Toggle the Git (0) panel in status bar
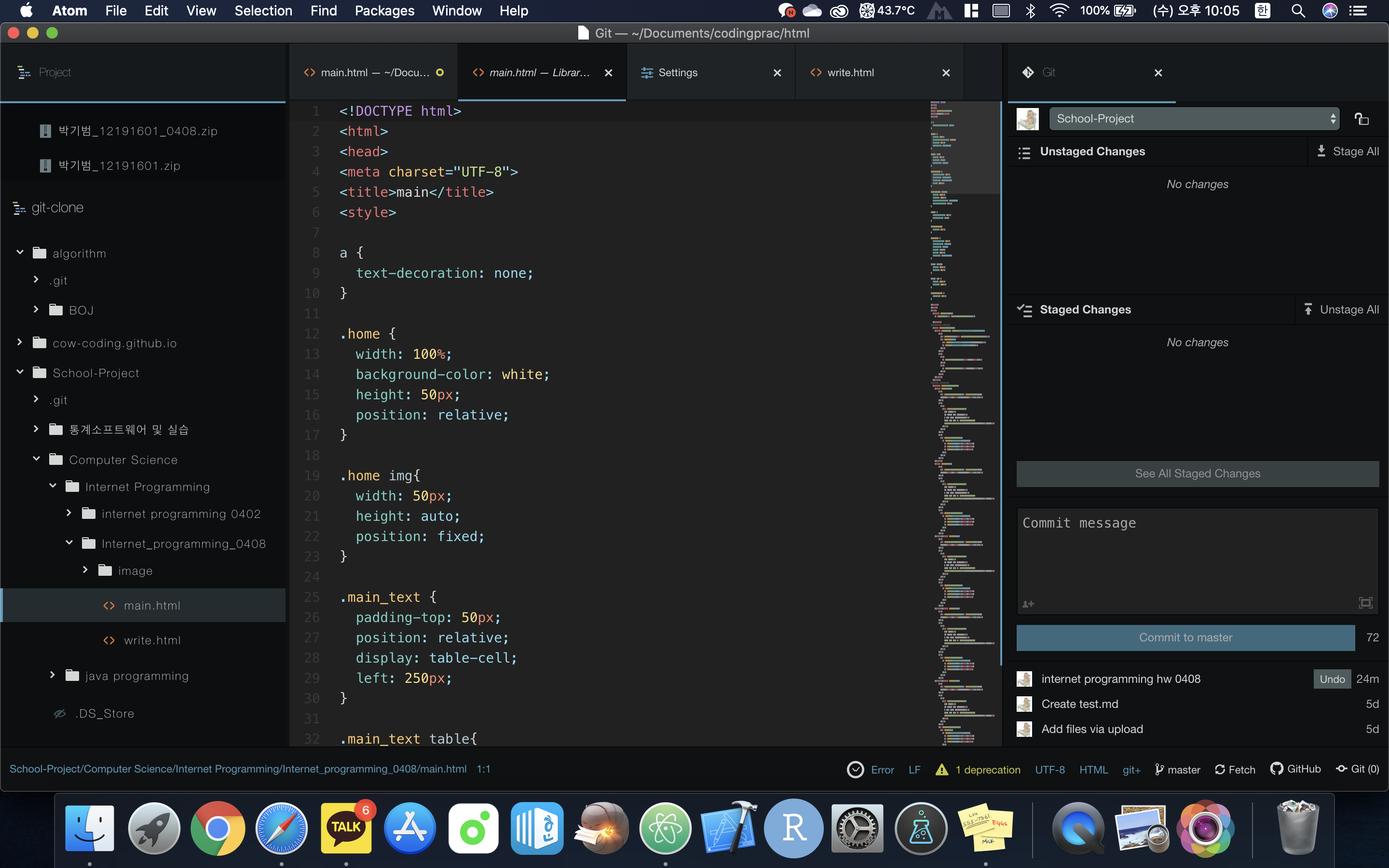 [1358, 769]
